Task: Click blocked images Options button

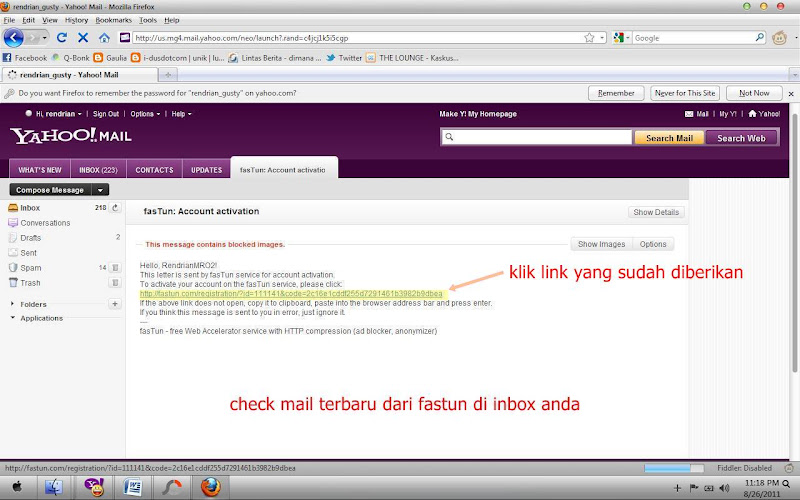Action: click(653, 244)
